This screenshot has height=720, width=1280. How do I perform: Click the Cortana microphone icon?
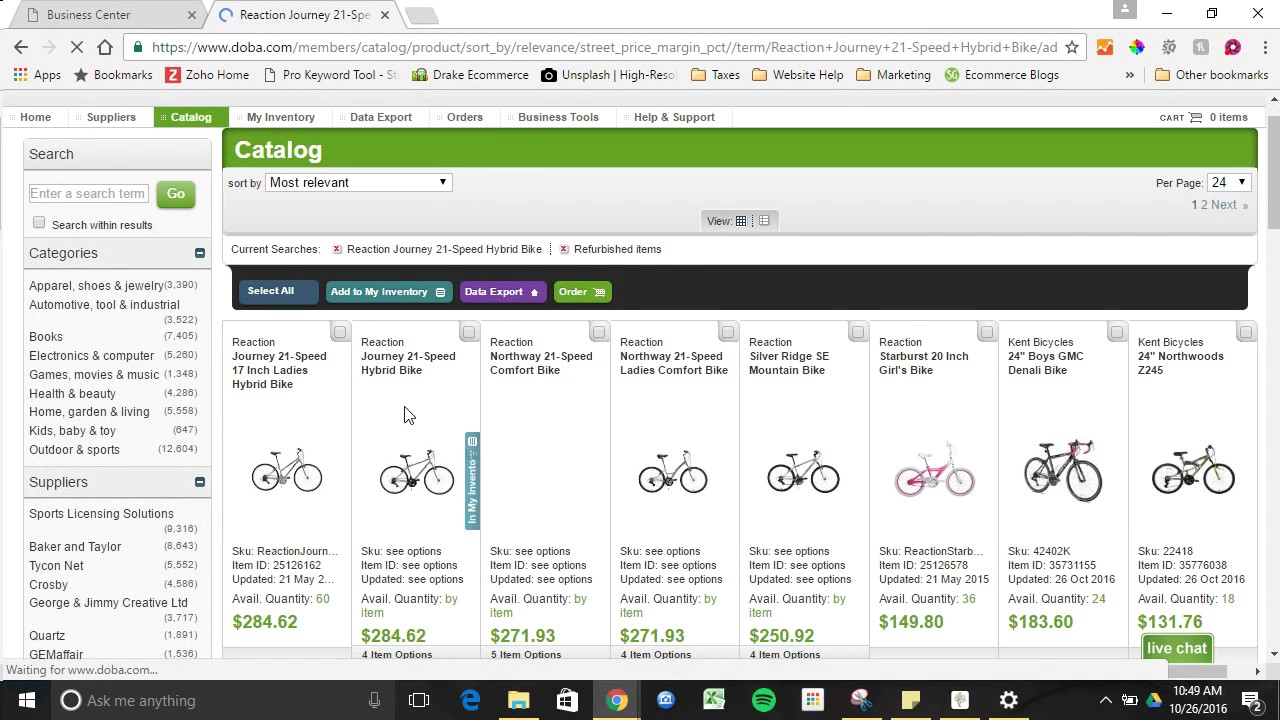pyautogui.click(x=374, y=700)
